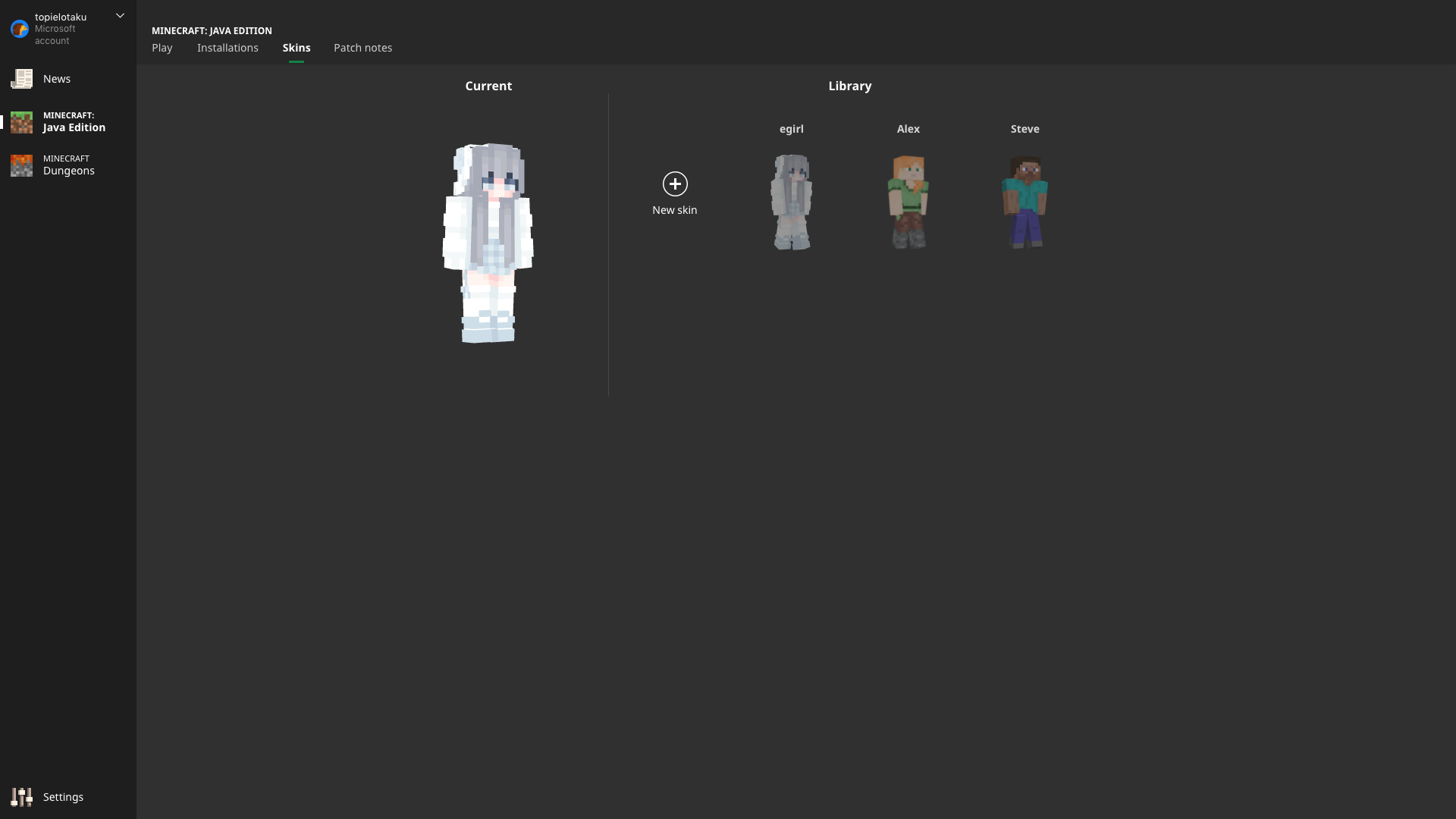Click the Minecraft Dungeons icon in the sidebar
The image size is (1456, 819).
pos(21,165)
